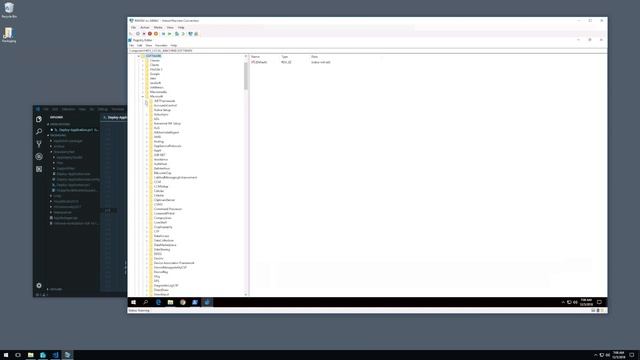Screen dimensions: 640x360
Task: Open File Explorer in the VM taskbar
Action: pos(171,302)
